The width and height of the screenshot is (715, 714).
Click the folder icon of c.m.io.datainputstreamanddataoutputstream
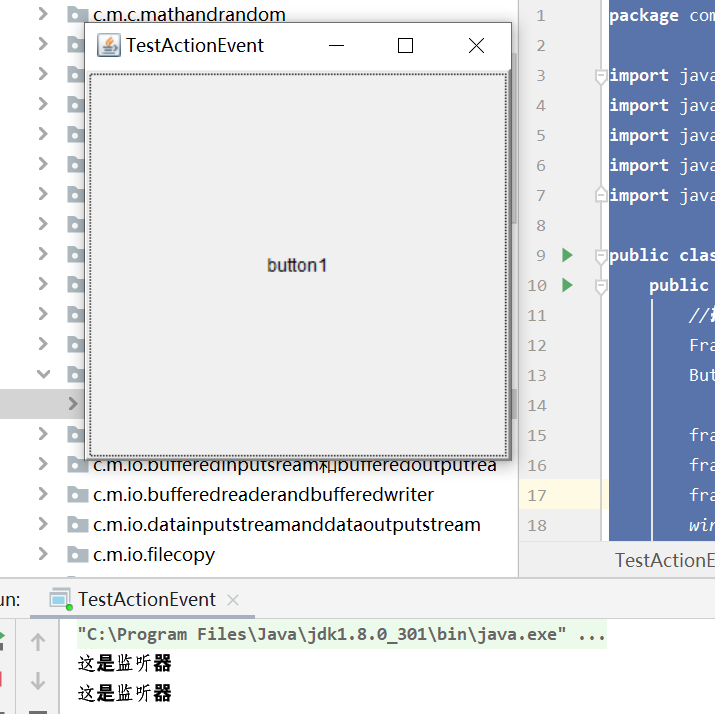click(x=78, y=525)
